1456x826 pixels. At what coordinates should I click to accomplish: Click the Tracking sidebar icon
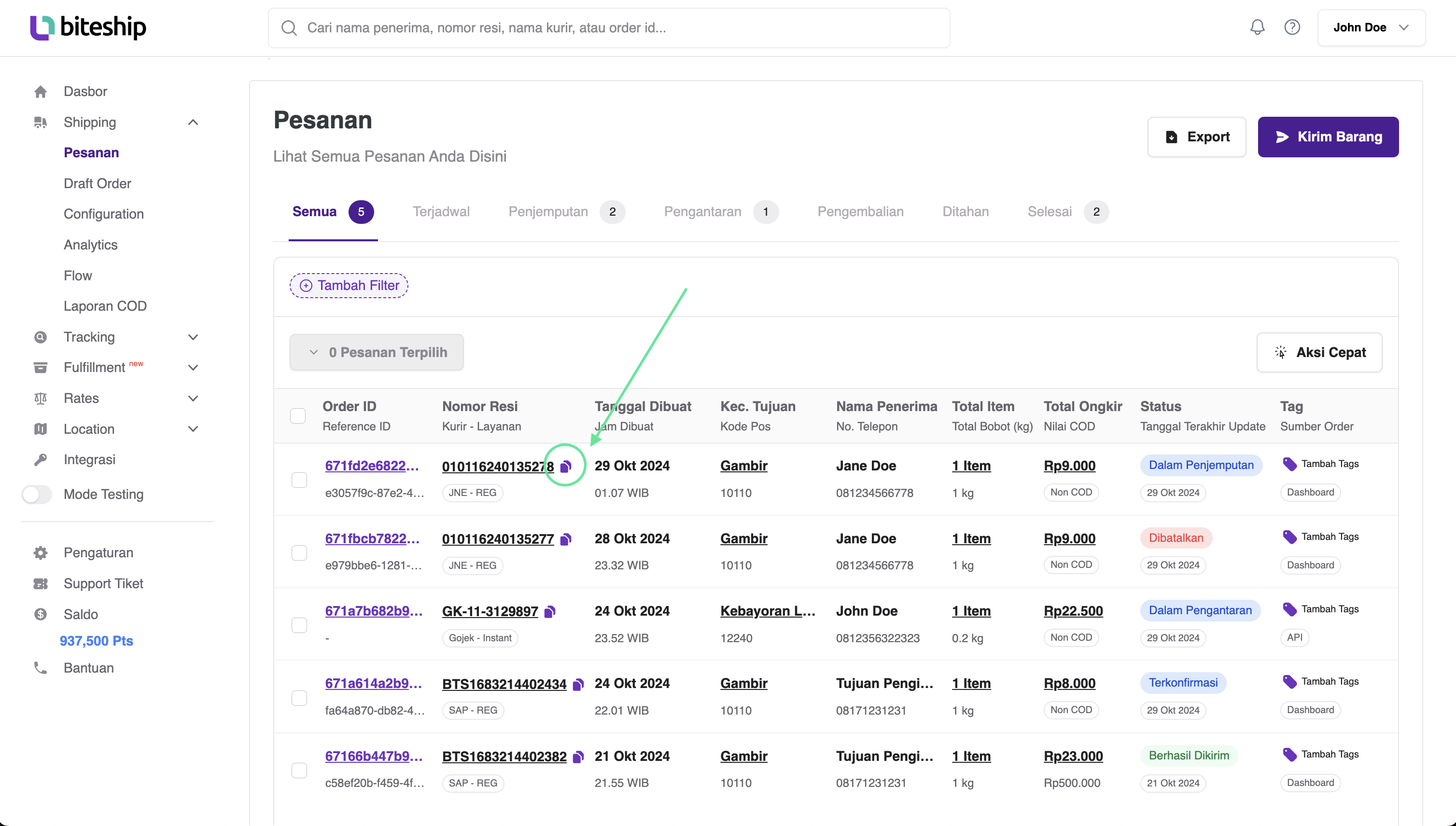40,337
